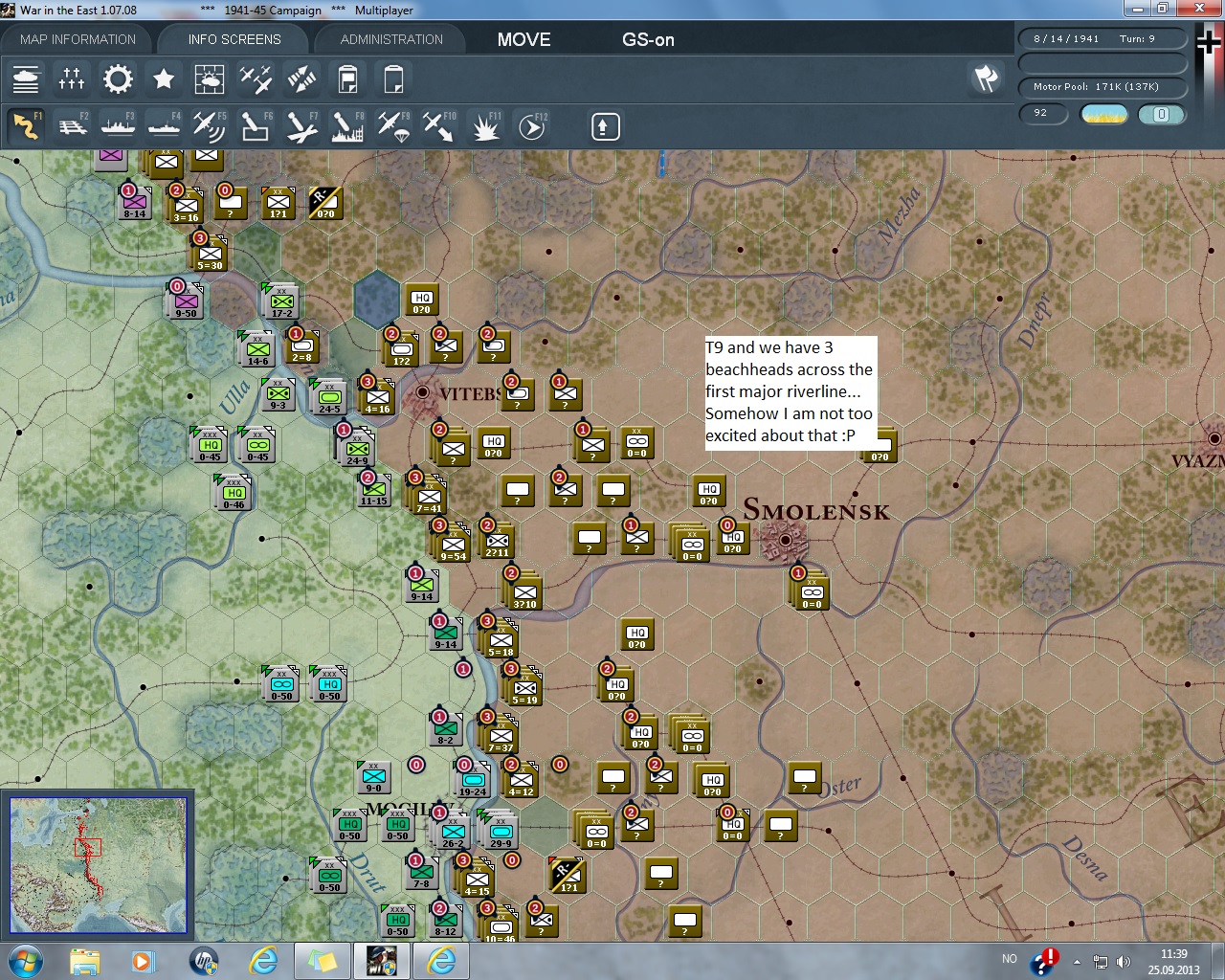Image resolution: width=1225 pixels, height=980 pixels.
Task: Select the Soviet 7=41 stack
Action: click(430, 496)
